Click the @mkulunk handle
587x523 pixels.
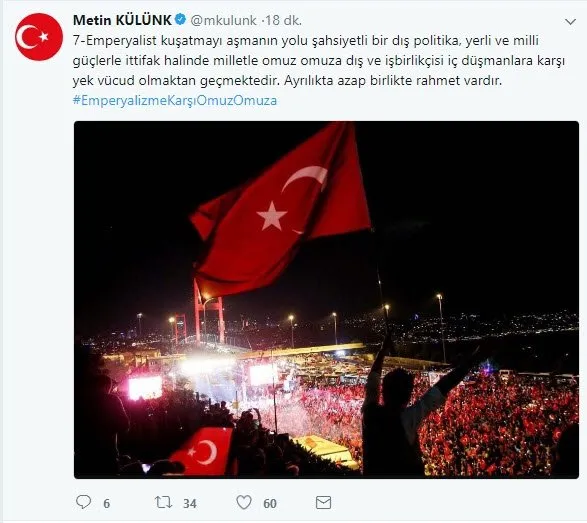223,20
